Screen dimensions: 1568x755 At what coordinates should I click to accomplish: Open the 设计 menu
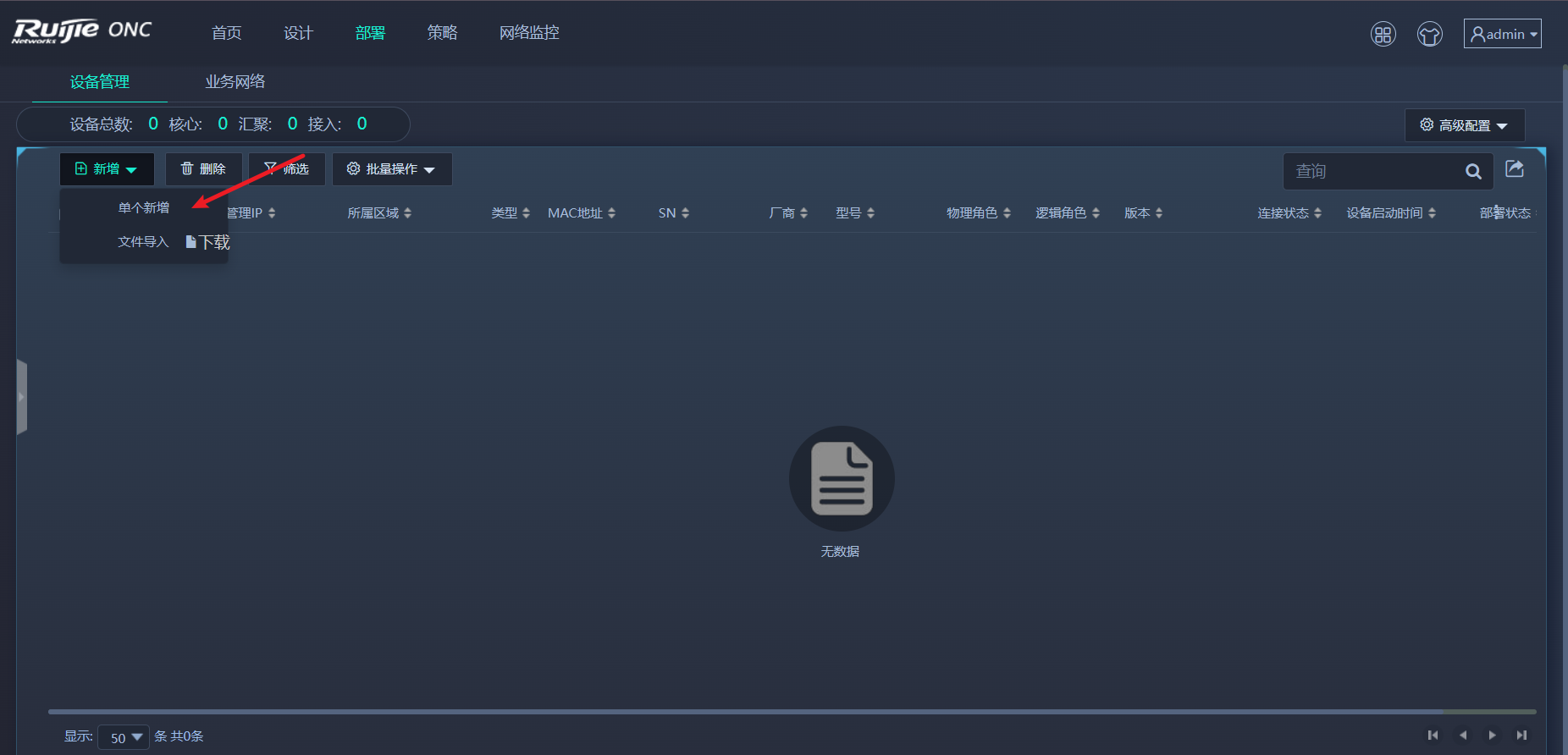[299, 32]
